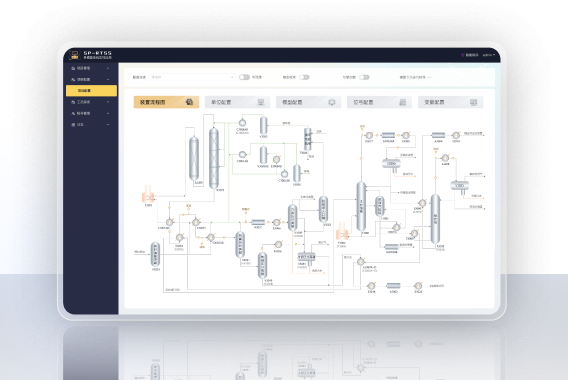Image resolution: width=568 pixels, height=380 pixels.
Task: Click the server icon on 信号配置 tab
Action: click(402, 103)
